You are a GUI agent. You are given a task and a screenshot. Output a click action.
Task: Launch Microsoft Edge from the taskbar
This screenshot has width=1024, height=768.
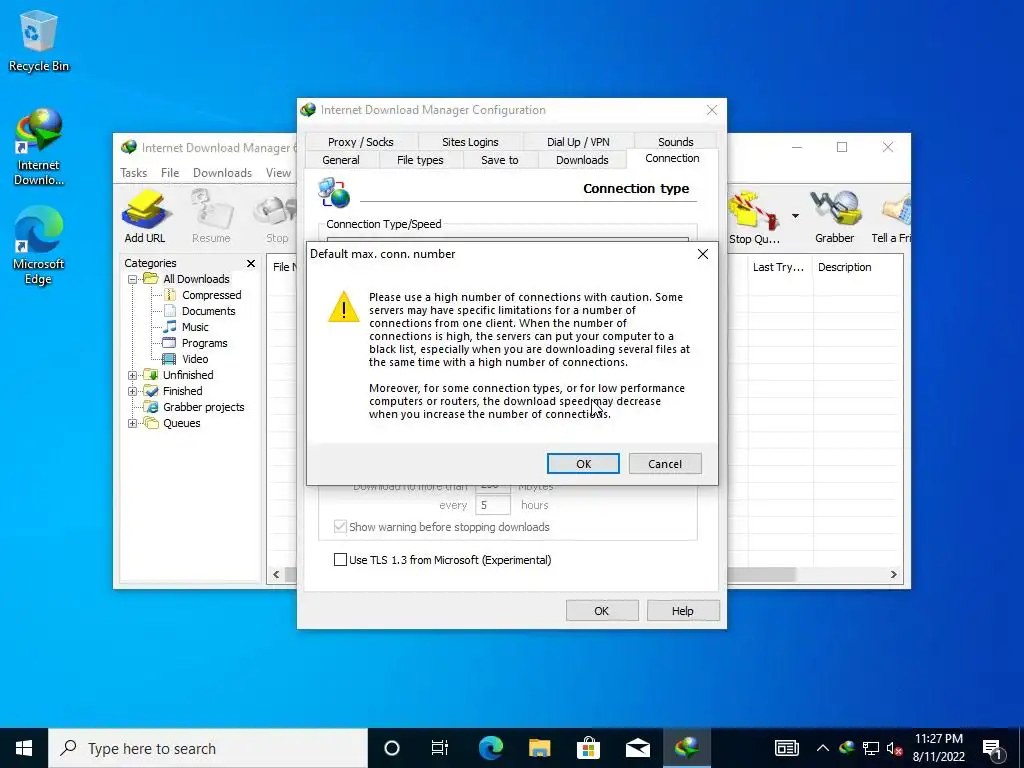pyautogui.click(x=490, y=748)
